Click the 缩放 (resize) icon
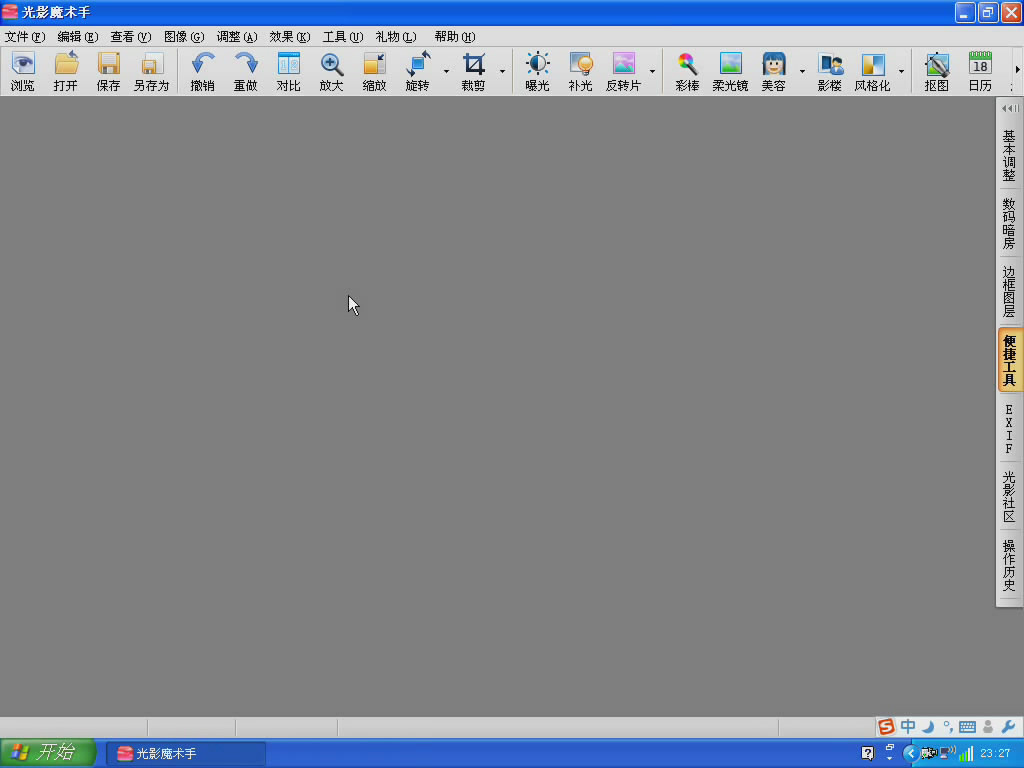1024x768 pixels. click(x=375, y=71)
